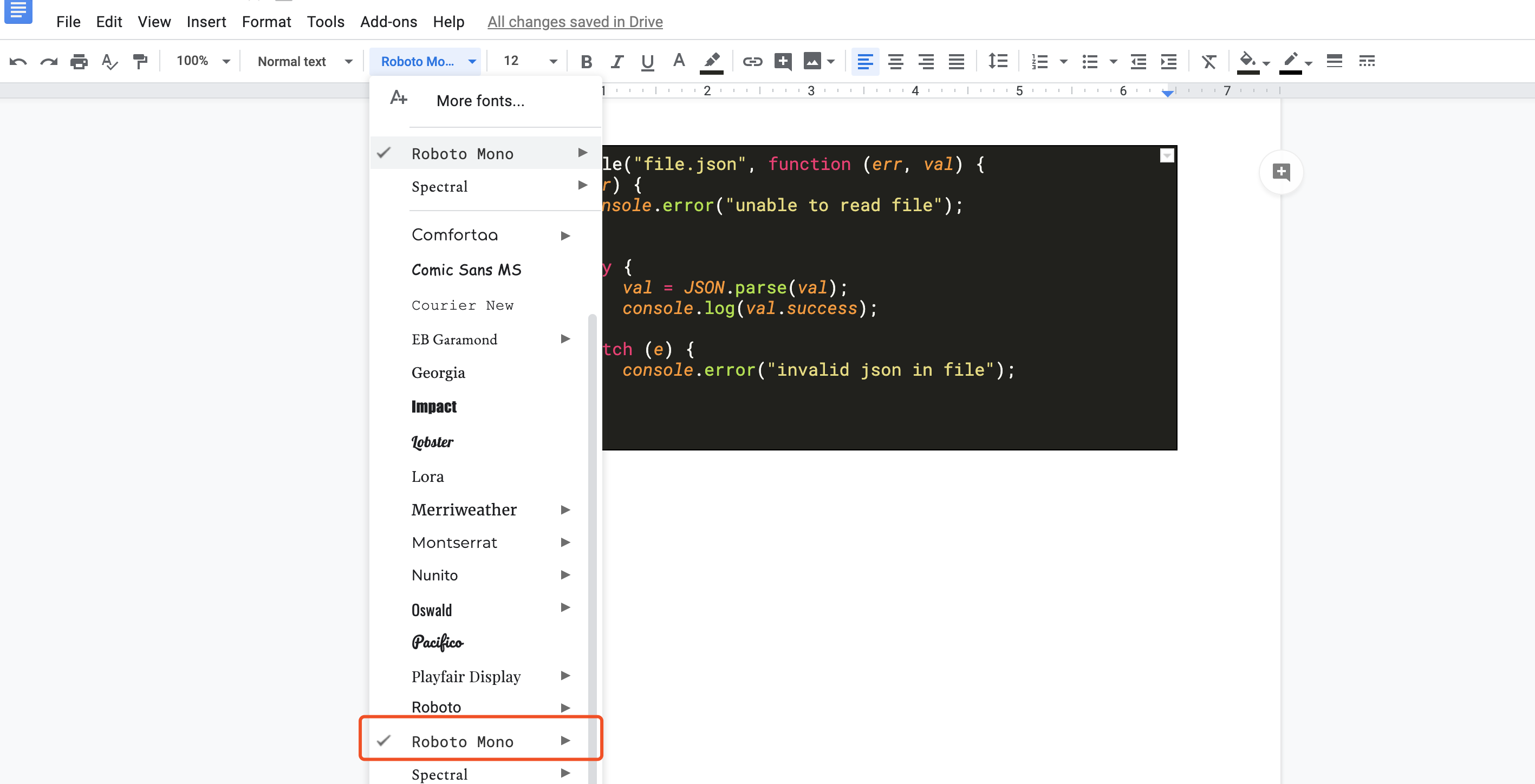Click the More fonts A+ icon
The image size is (1535, 784).
(399, 97)
